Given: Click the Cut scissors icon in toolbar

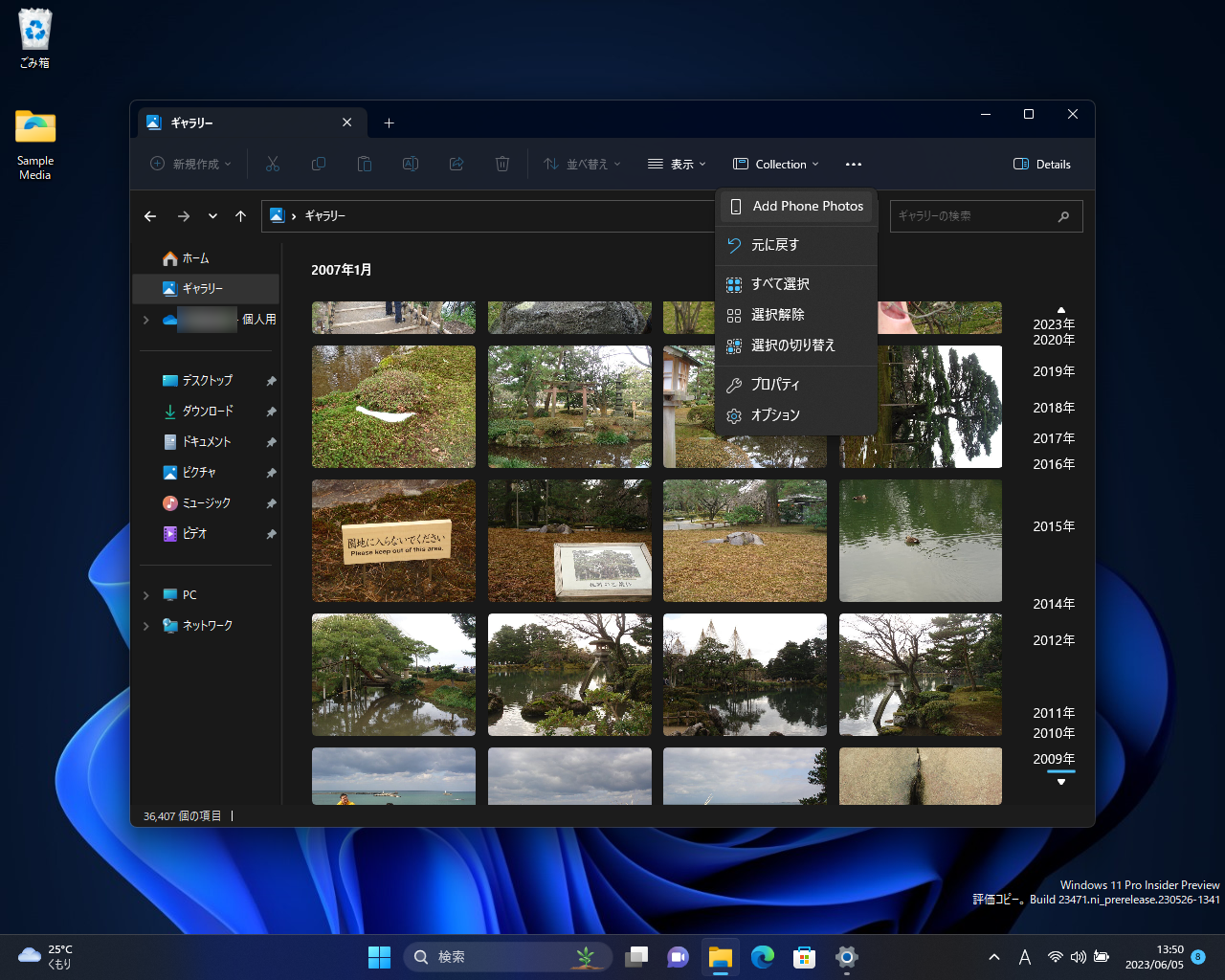Looking at the screenshot, I should (273, 164).
